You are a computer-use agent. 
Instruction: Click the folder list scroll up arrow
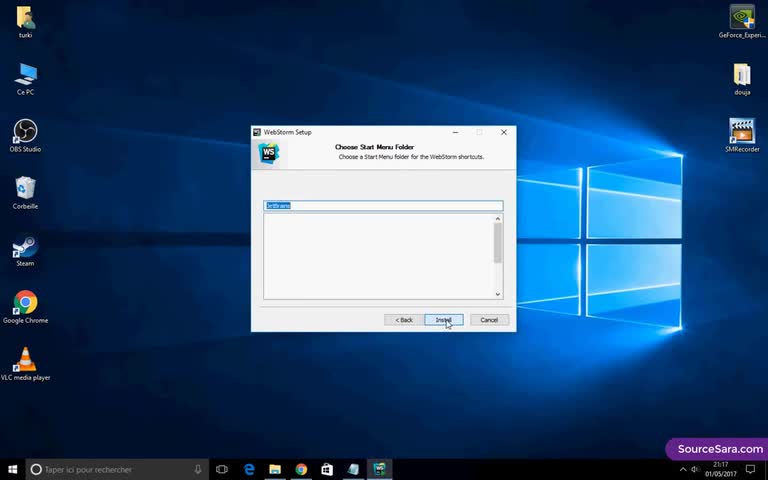pos(498,219)
